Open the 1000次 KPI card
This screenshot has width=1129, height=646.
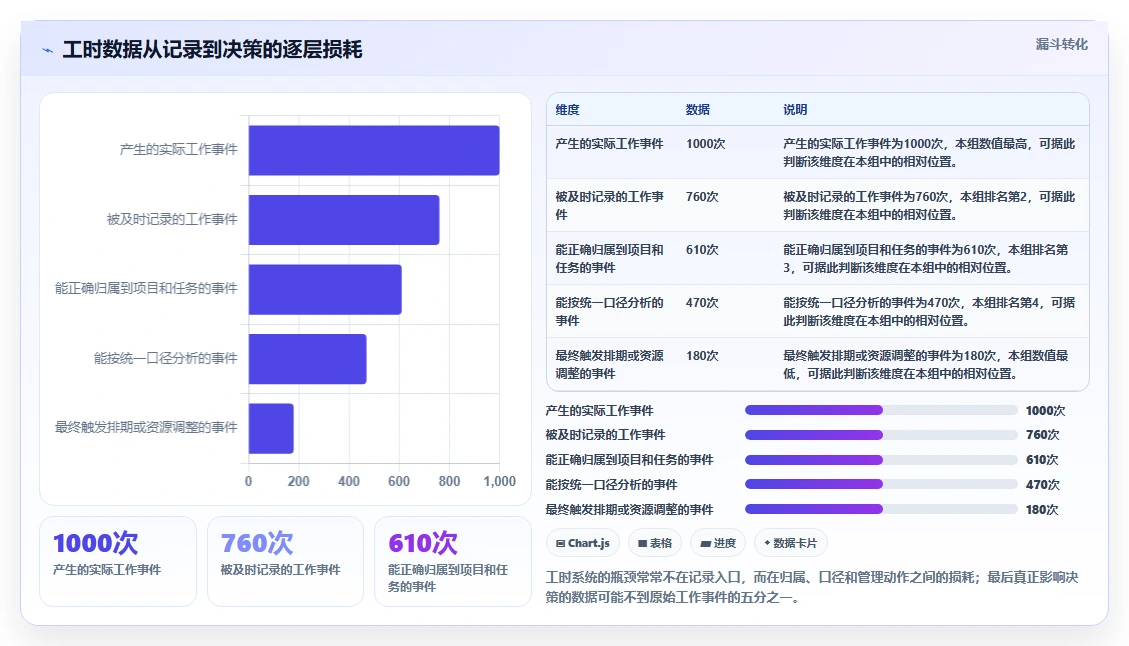(118, 562)
